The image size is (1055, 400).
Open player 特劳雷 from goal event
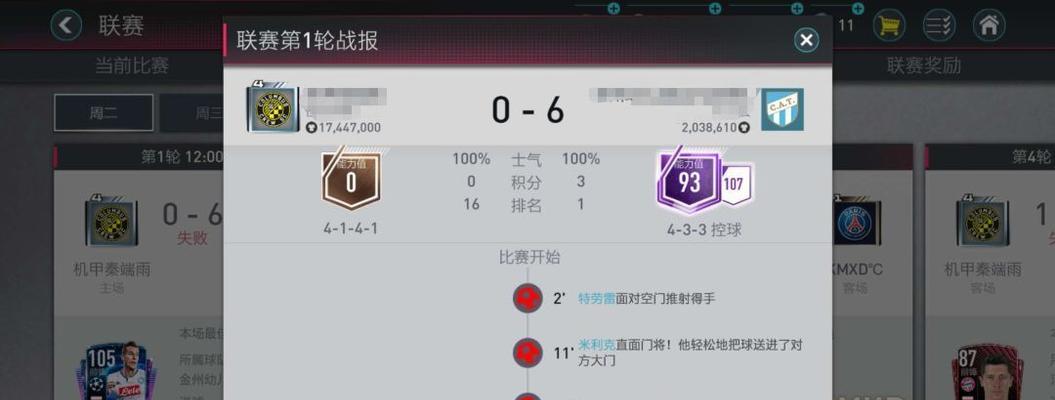click(597, 299)
